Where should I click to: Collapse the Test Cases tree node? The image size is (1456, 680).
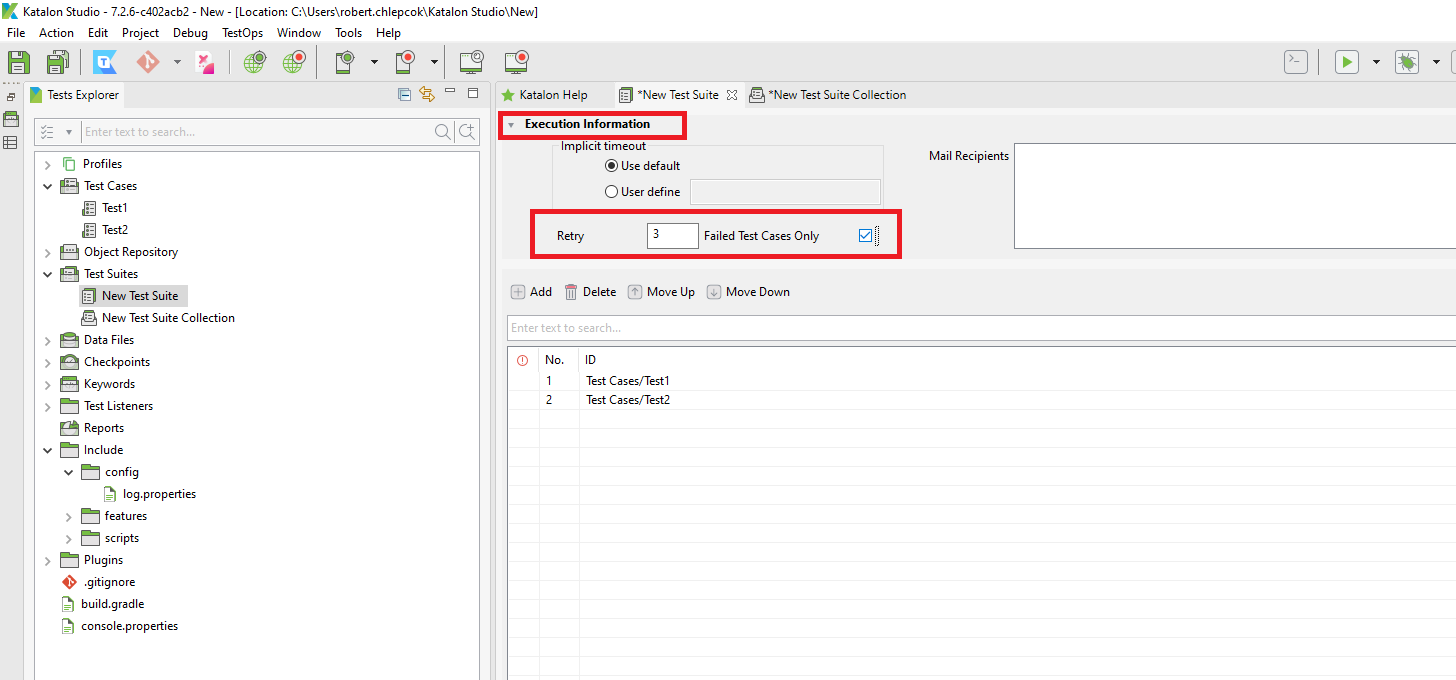click(x=47, y=186)
